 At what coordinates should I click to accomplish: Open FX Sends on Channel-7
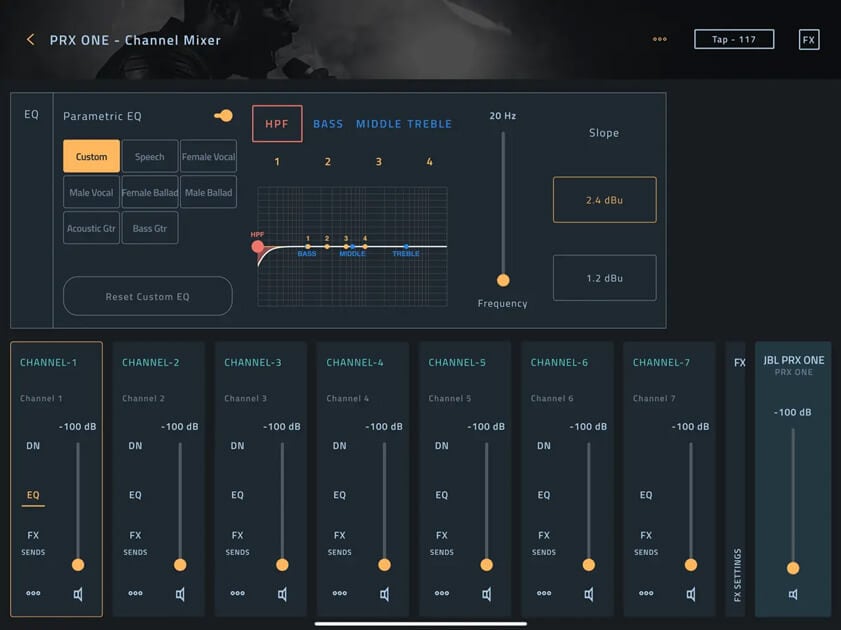coord(646,543)
